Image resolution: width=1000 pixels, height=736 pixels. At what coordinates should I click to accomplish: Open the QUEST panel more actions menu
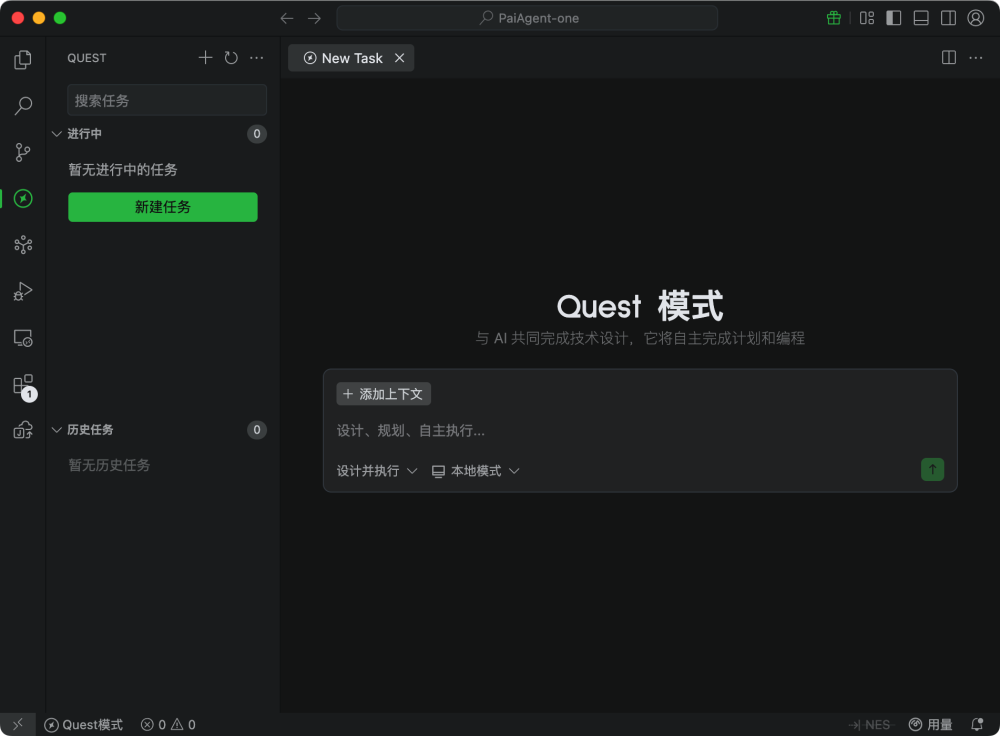[256, 58]
